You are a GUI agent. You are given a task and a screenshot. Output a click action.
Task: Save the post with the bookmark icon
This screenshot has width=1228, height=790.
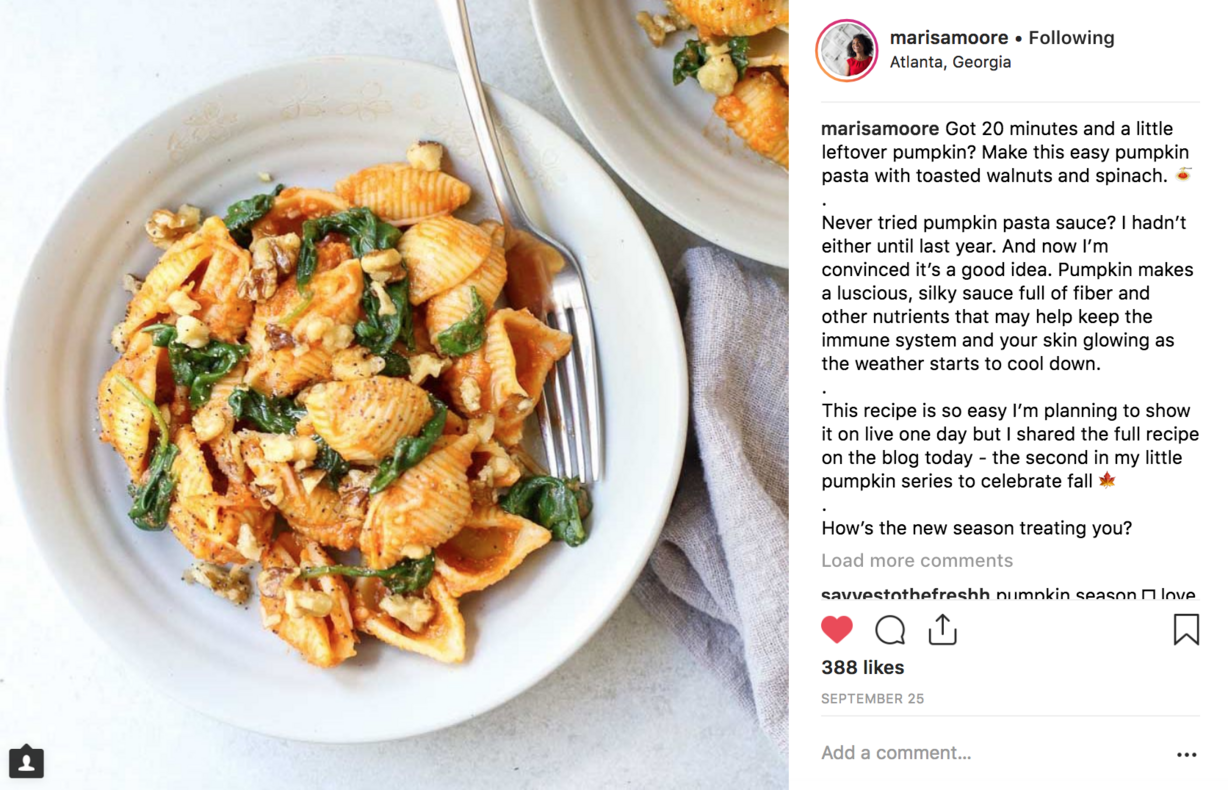pyautogui.click(x=1186, y=629)
